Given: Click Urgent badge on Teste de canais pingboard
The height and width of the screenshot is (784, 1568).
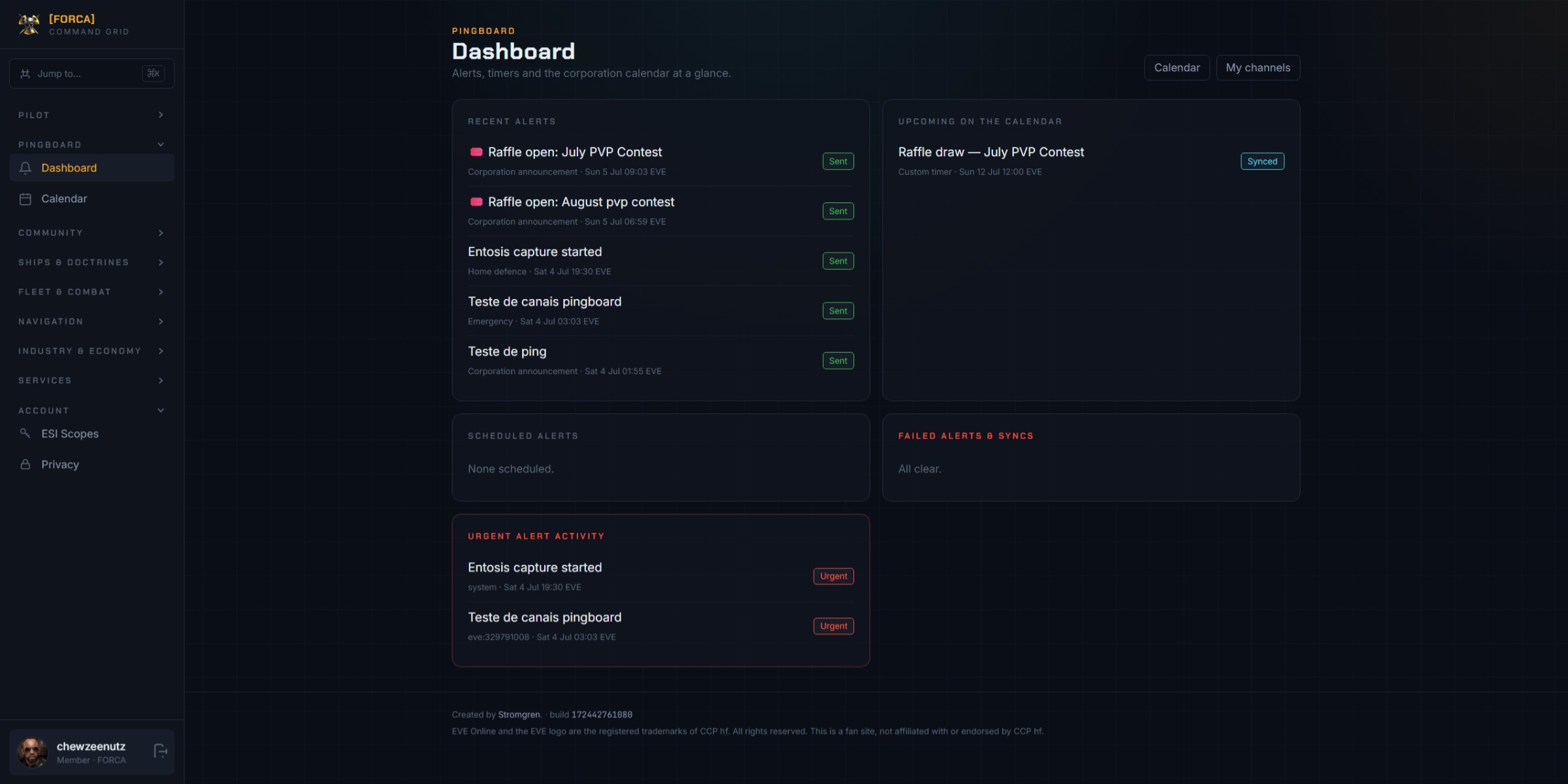Looking at the screenshot, I should click(x=833, y=626).
